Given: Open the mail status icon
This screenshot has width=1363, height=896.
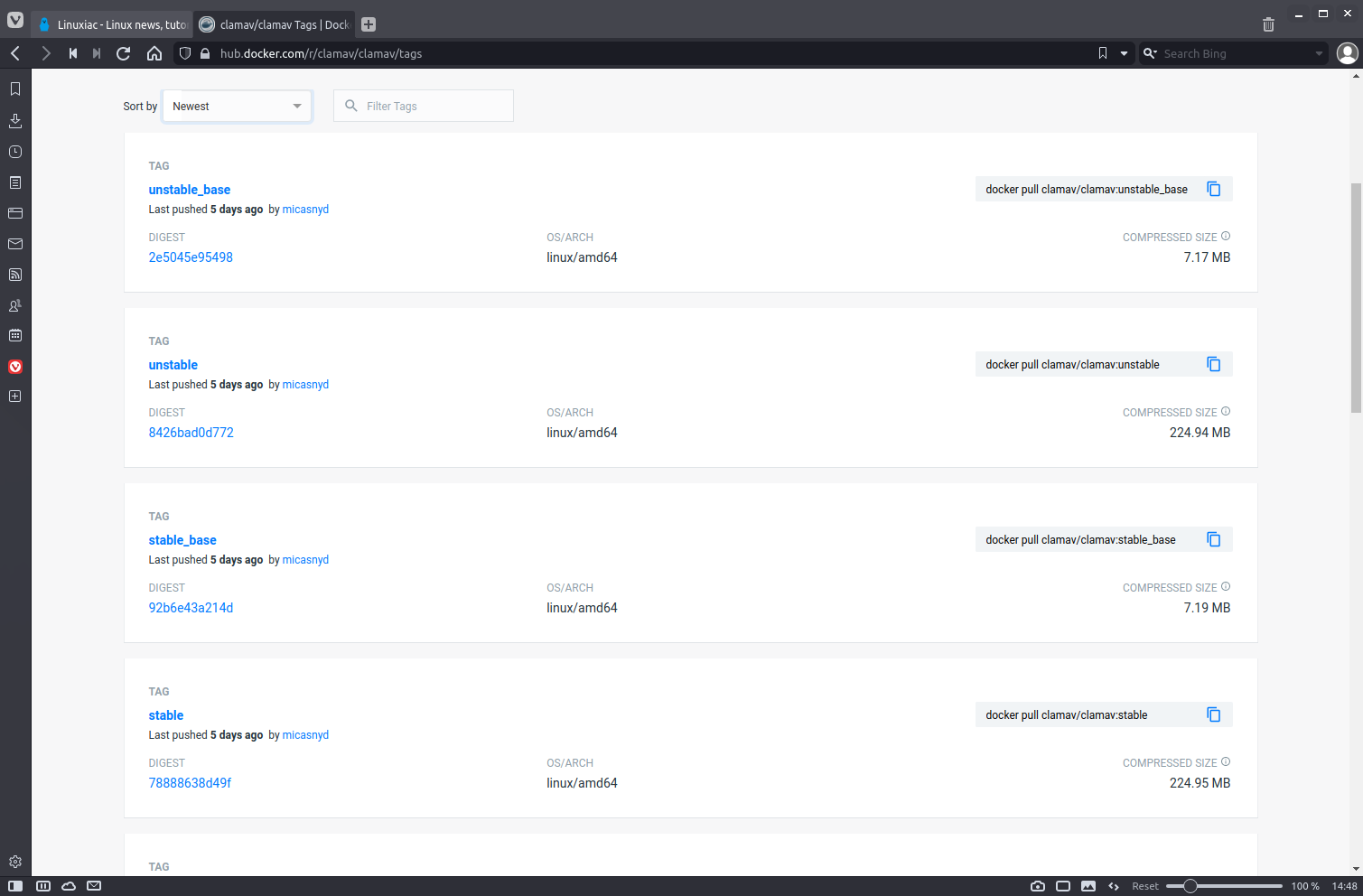Looking at the screenshot, I should pos(94,886).
